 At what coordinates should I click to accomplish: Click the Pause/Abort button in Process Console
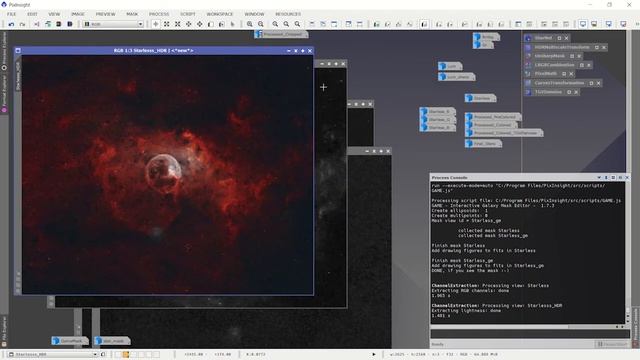(611, 344)
